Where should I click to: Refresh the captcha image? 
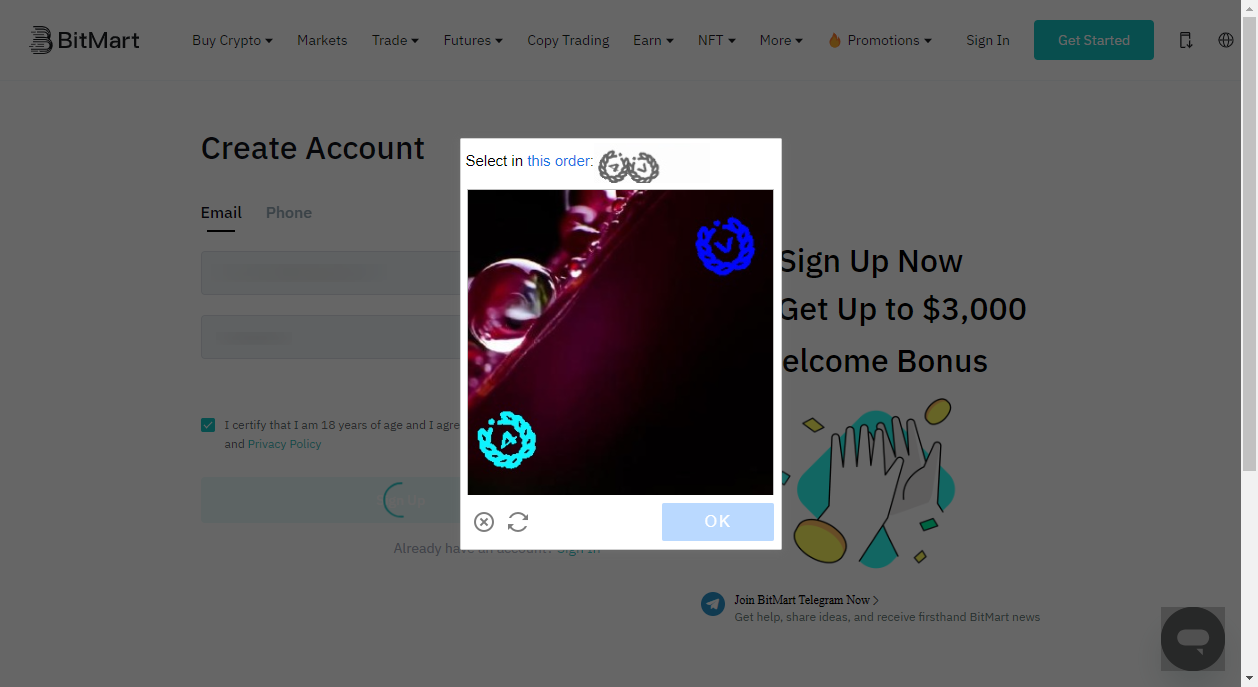518,522
